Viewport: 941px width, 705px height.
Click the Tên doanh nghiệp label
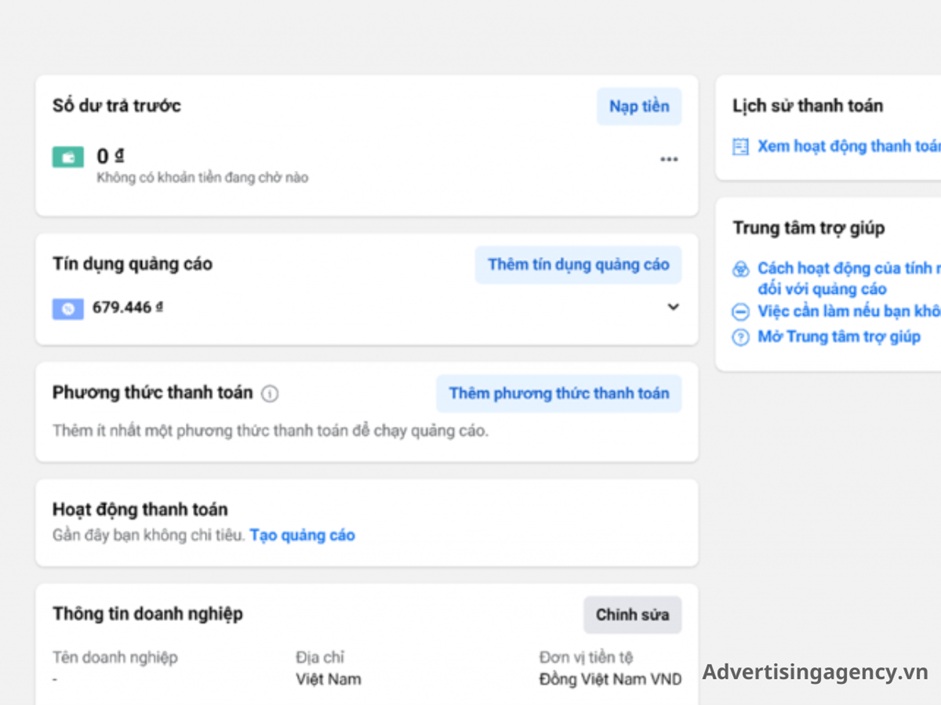pyautogui.click(x=115, y=658)
